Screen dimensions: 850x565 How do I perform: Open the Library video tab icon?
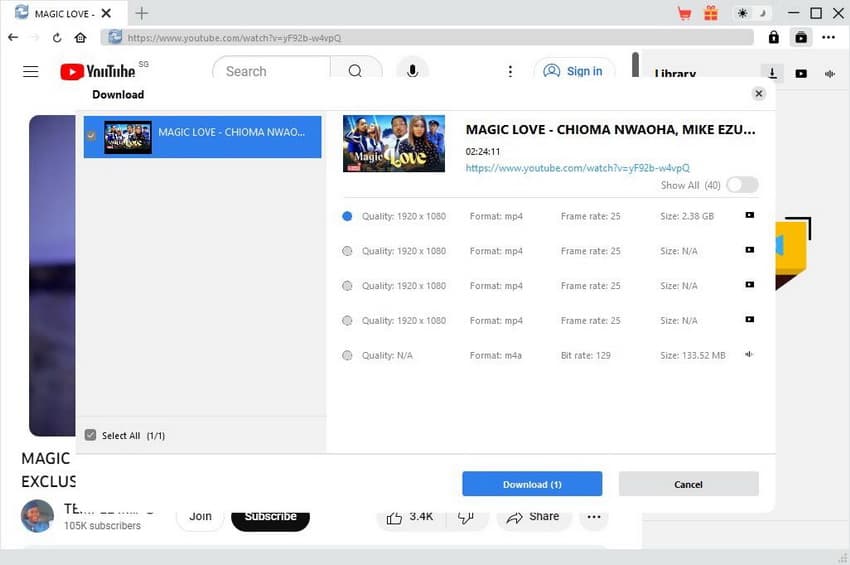(x=801, y=73)
